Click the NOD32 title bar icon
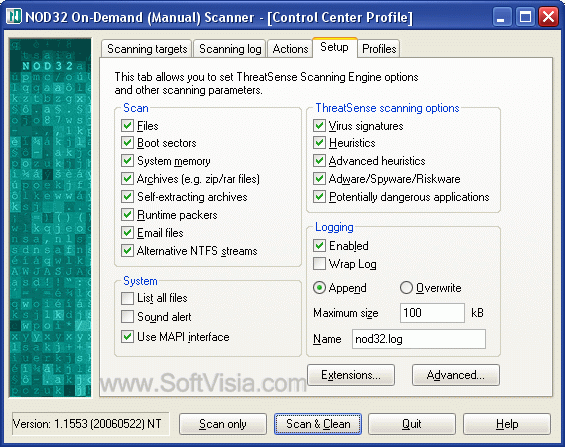Image resolution: width=565 pixels, height=447 pixels. (x=14, y=17)
